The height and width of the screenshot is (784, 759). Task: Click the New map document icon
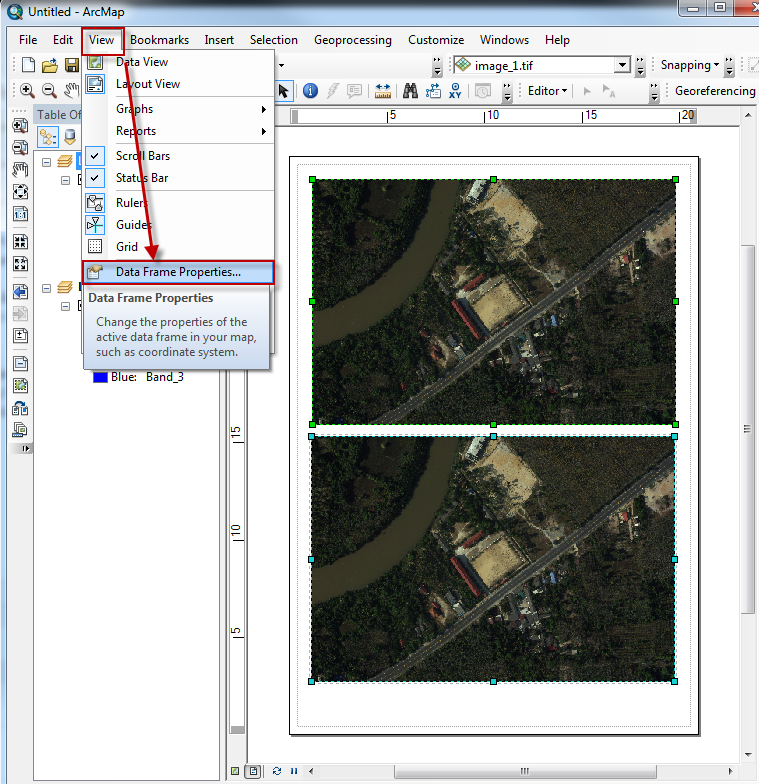tap(28, 65)
